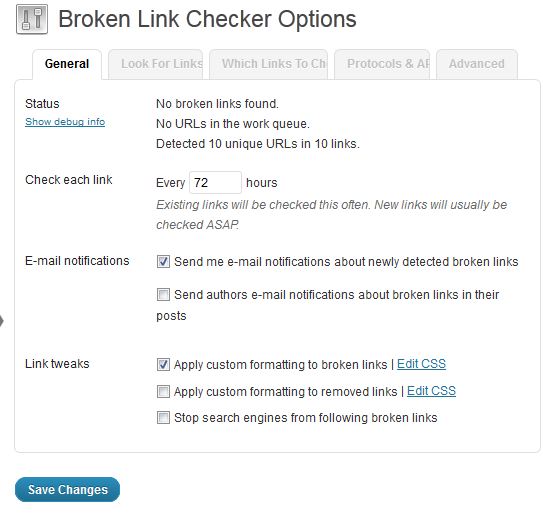
Task: Open the Advanced tab
Action: (477, 64)
